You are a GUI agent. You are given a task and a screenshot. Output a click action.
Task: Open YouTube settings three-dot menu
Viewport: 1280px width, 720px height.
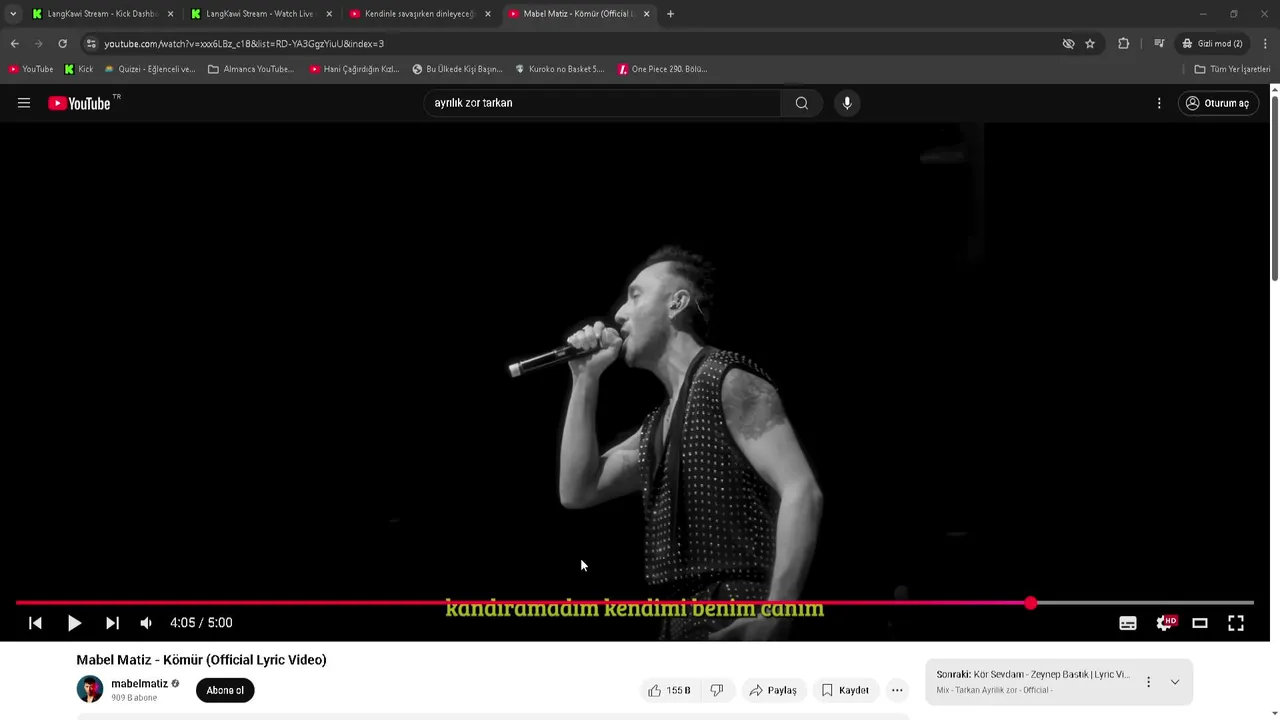1159,103
